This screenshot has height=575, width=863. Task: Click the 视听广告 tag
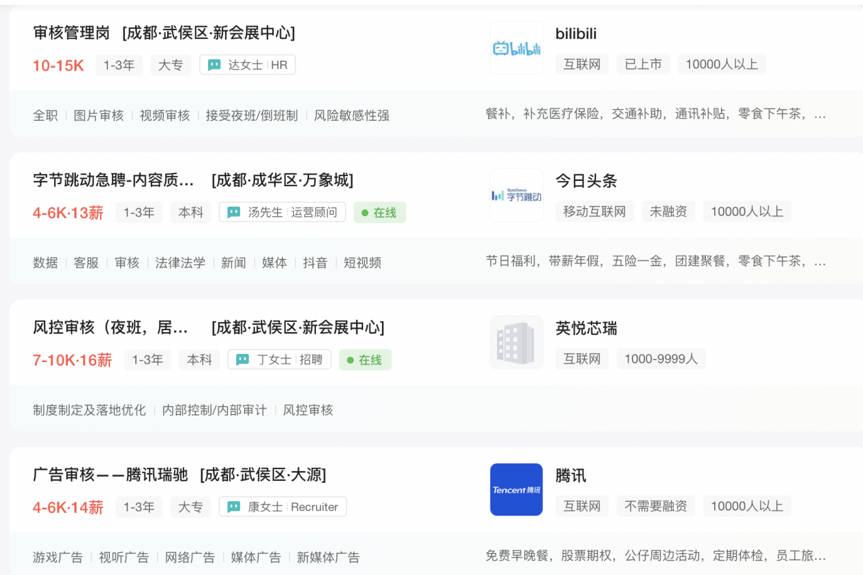pos(124,557)
